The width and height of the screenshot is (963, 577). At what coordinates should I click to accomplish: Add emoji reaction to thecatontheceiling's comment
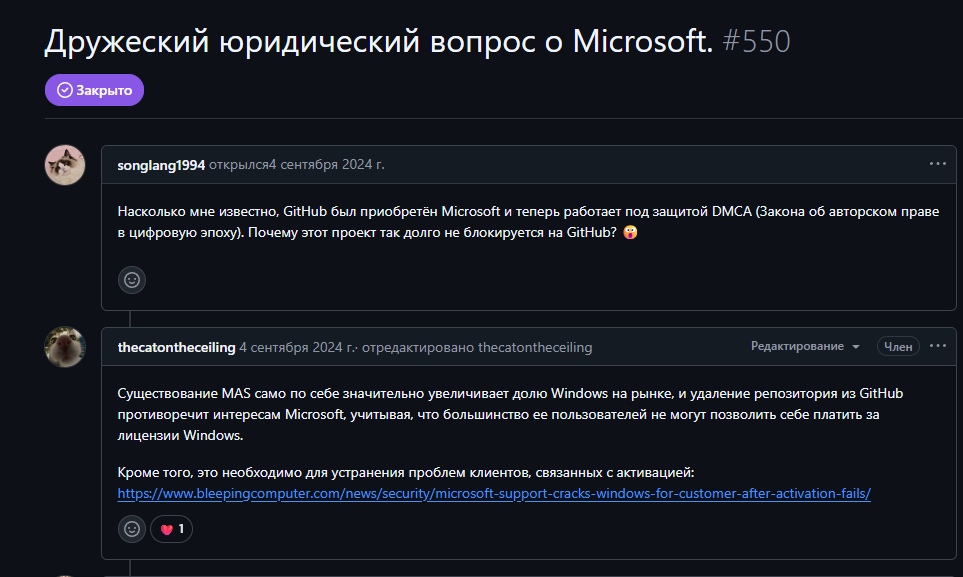click(132, 529)
